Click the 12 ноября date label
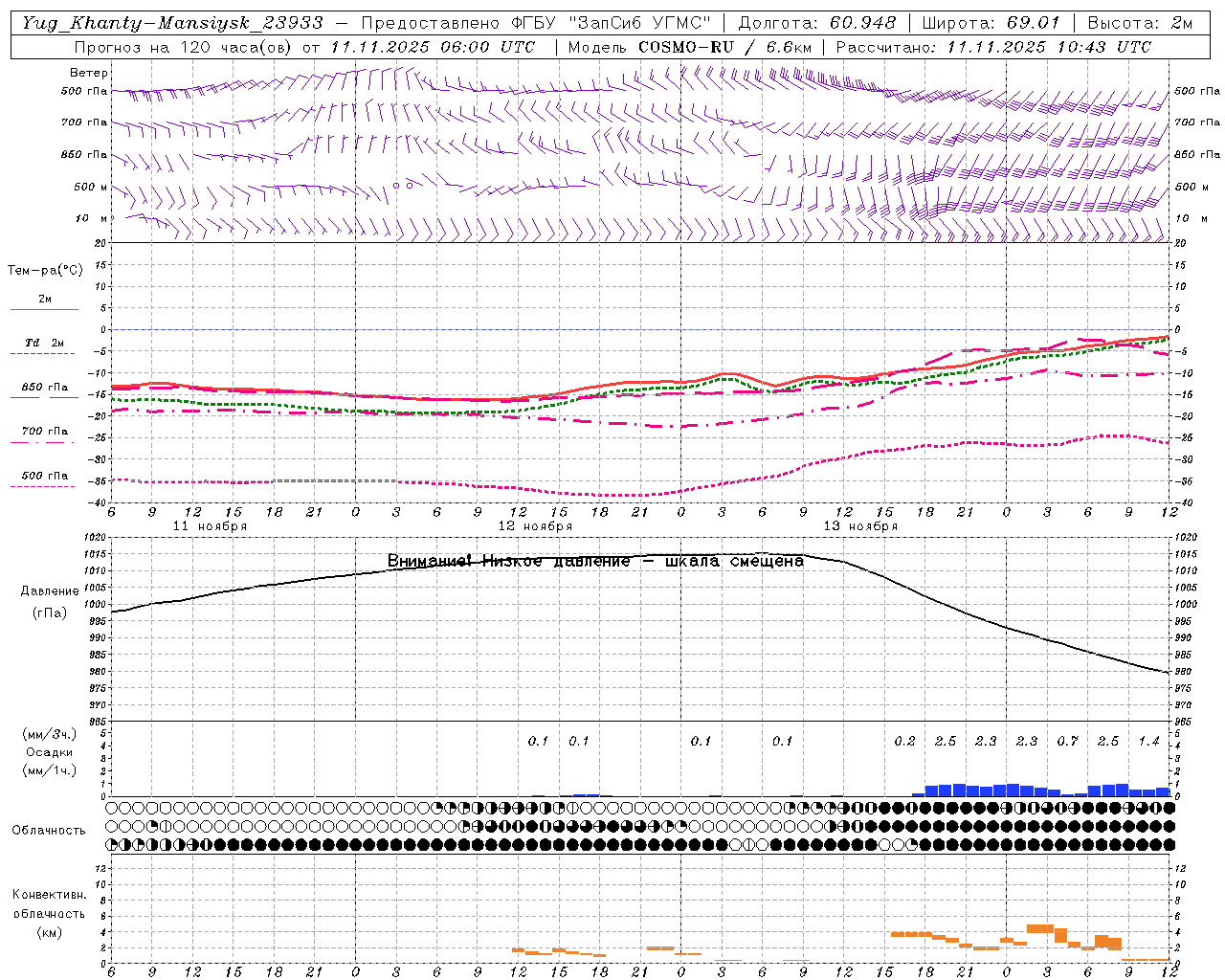Screen dimensions: 1225x980 (x=535, y=526)
